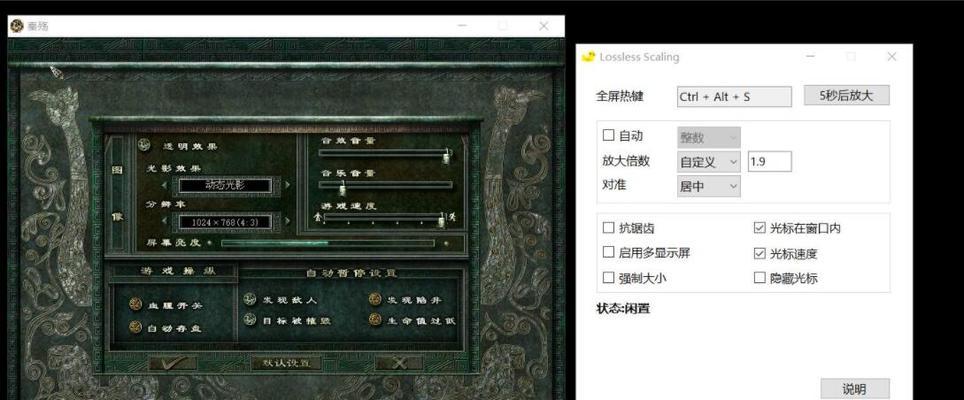This screenshot has height=400, width=964.
Task: Toggle 发现陷阱 auto-pause option
Action: tap(375, 299)
